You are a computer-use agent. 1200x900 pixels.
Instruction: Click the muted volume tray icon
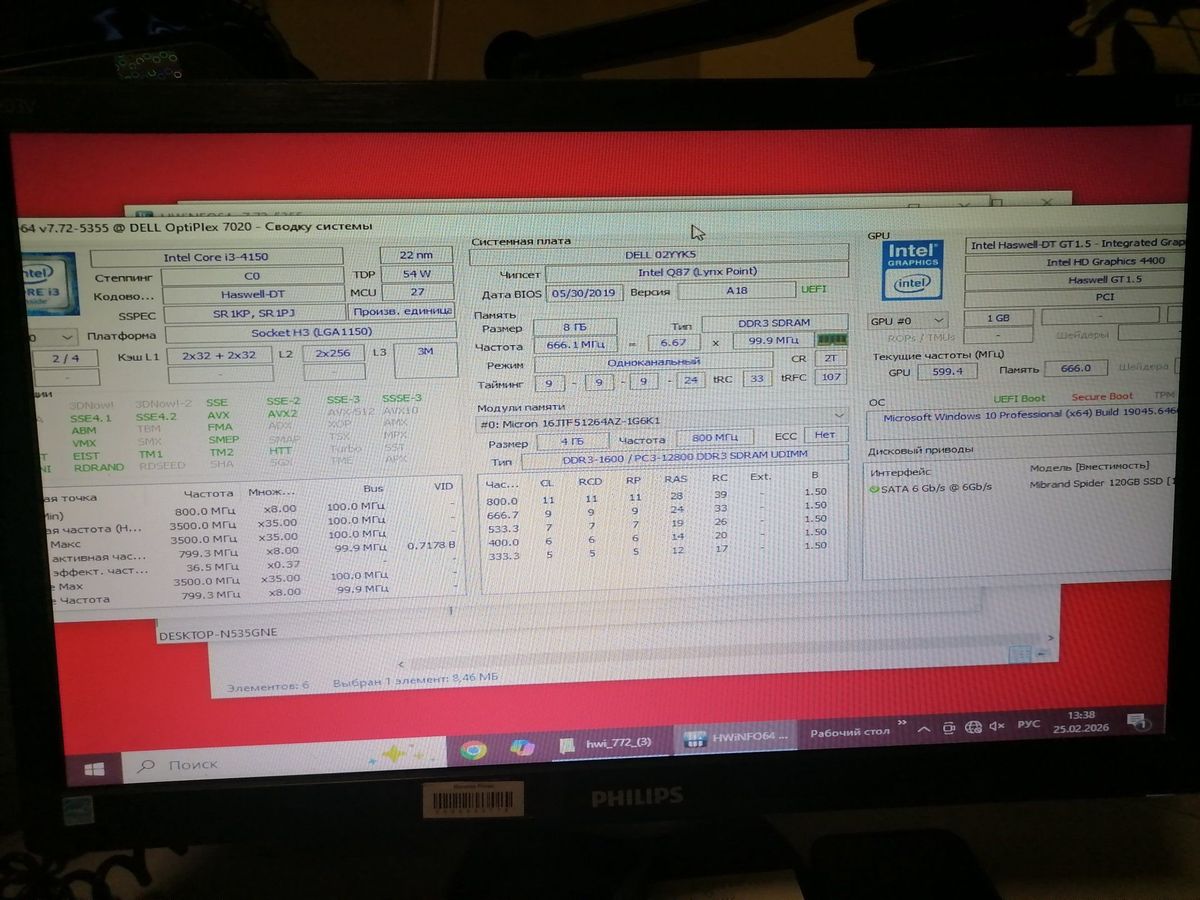click(x=996, y=726)
